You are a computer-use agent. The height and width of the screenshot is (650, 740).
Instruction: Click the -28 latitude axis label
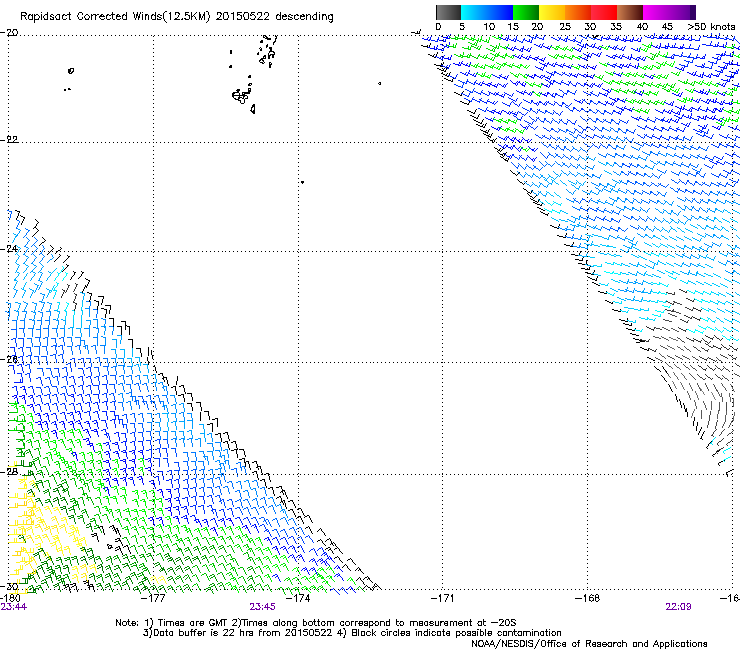(x=9, y=471)
